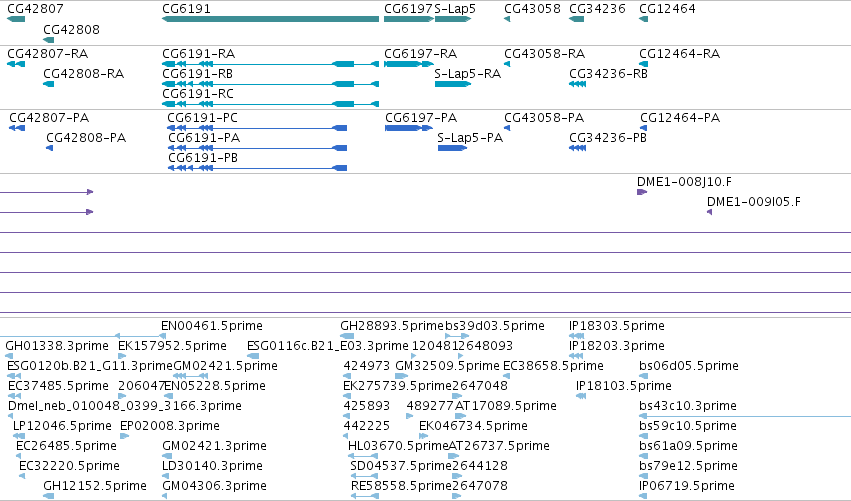851x501 pixels.
Task: Select the CG42808 gene feature
Action: [48, 40]
